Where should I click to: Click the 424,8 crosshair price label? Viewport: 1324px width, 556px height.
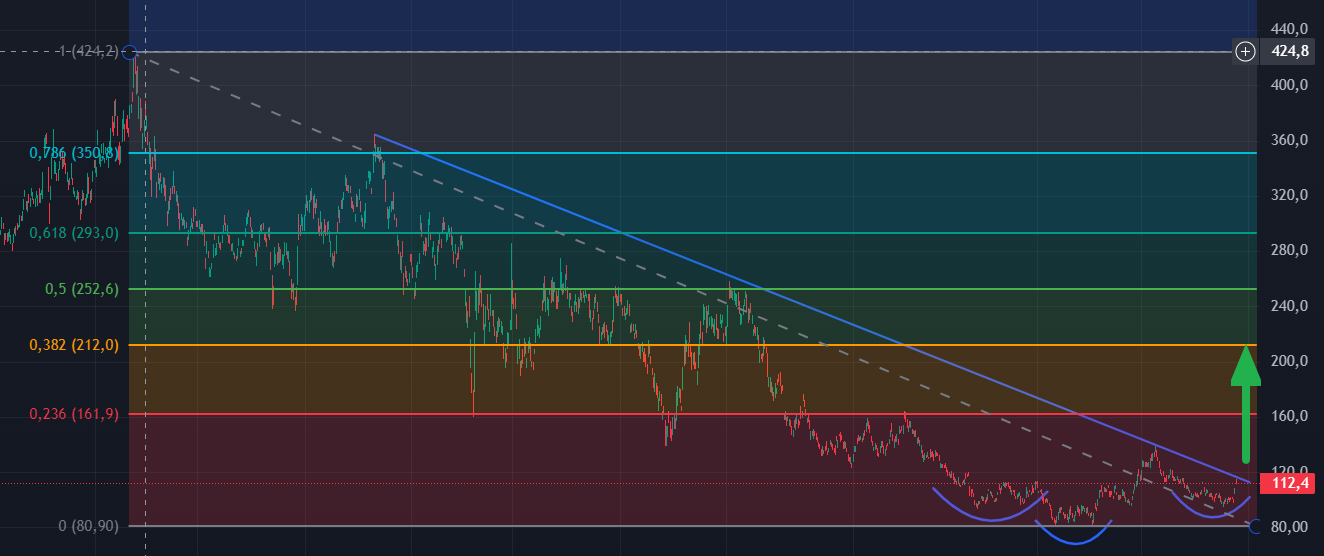click(1289, 51)
